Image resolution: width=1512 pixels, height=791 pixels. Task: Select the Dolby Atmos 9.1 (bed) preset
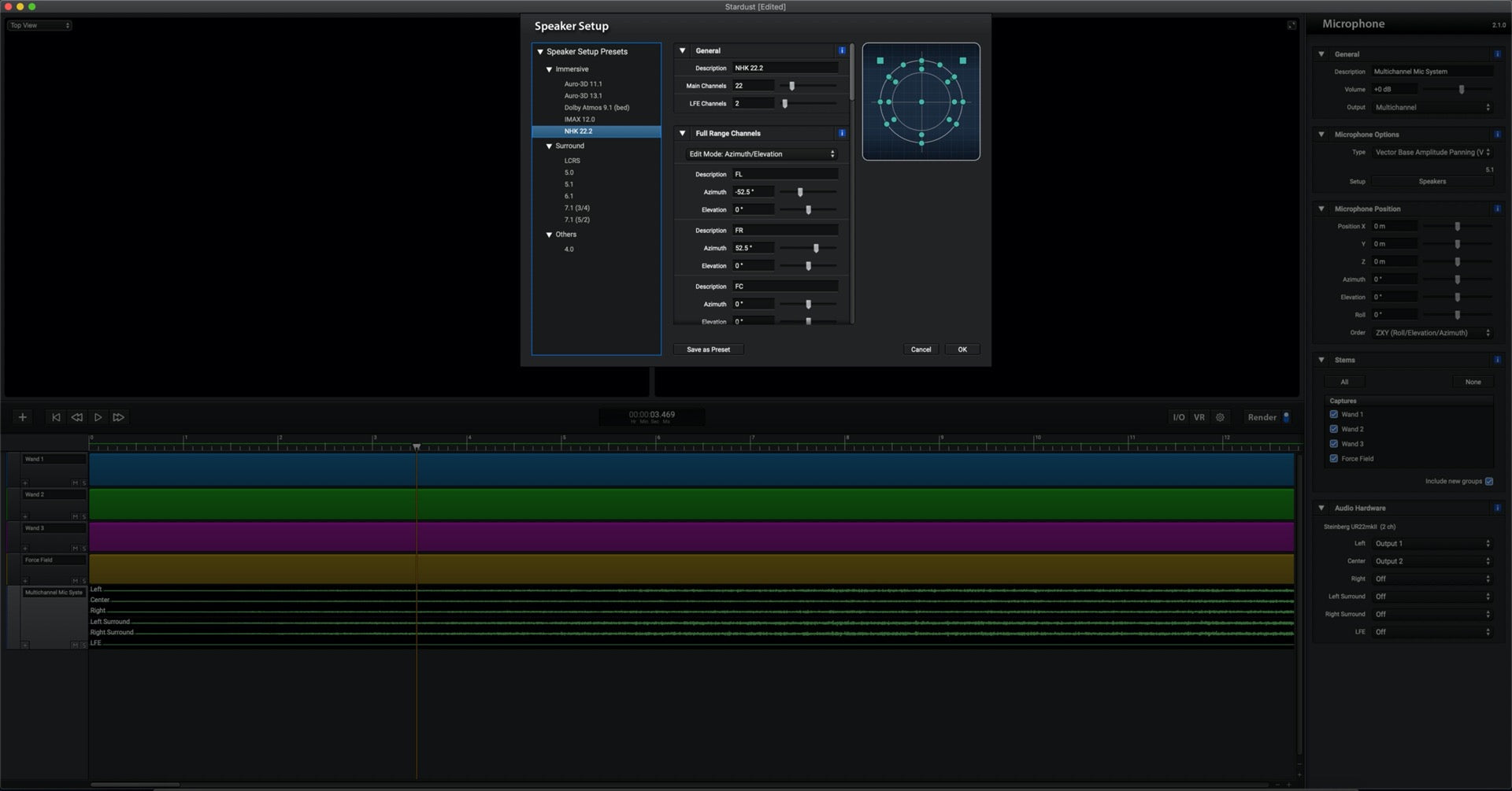[x=596, y=108]
